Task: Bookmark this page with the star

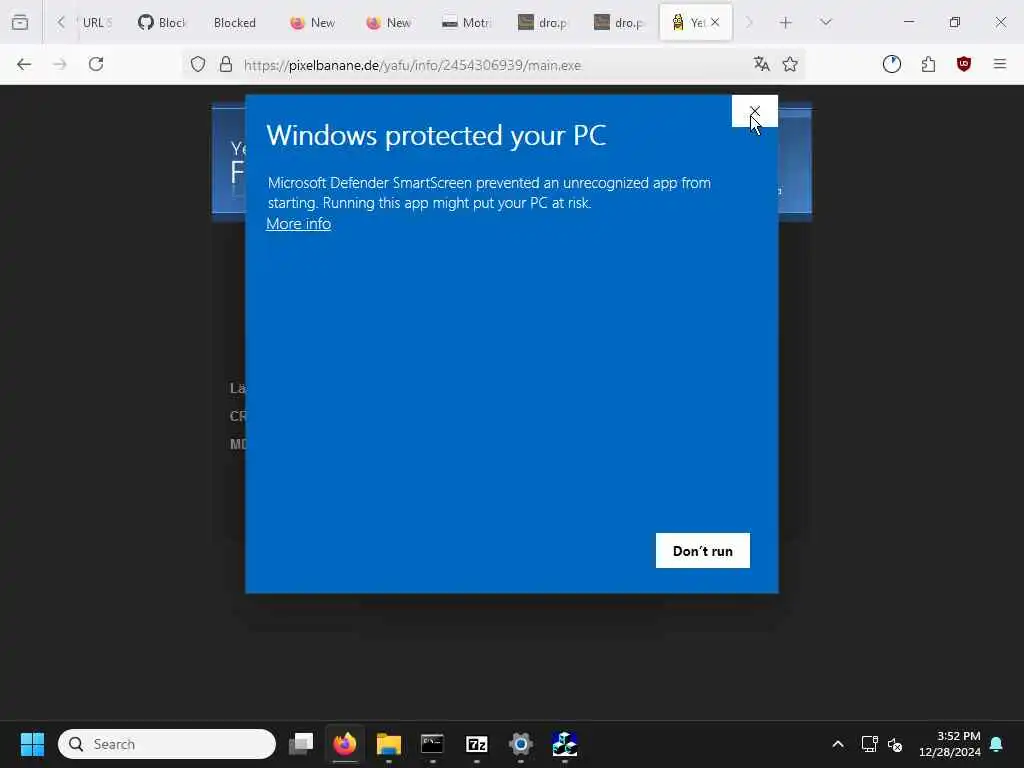Action: [x=790, y=64]
